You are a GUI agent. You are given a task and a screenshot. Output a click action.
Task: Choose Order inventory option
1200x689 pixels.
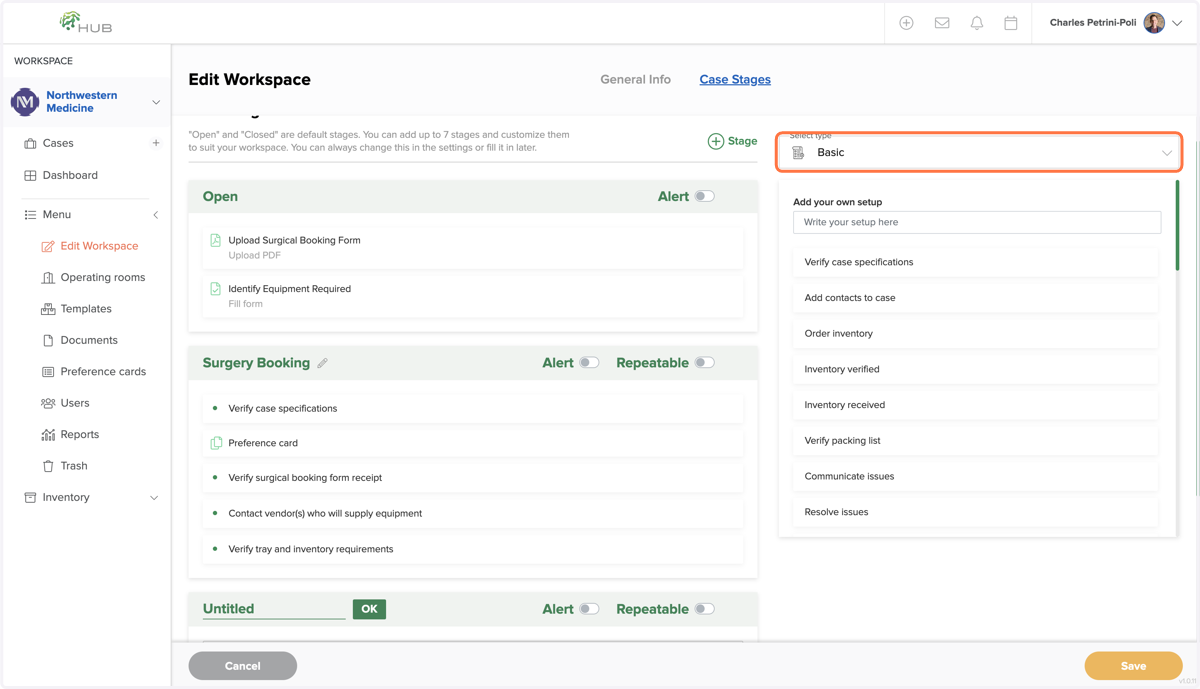pyautogui.click(x=975, y=334)
